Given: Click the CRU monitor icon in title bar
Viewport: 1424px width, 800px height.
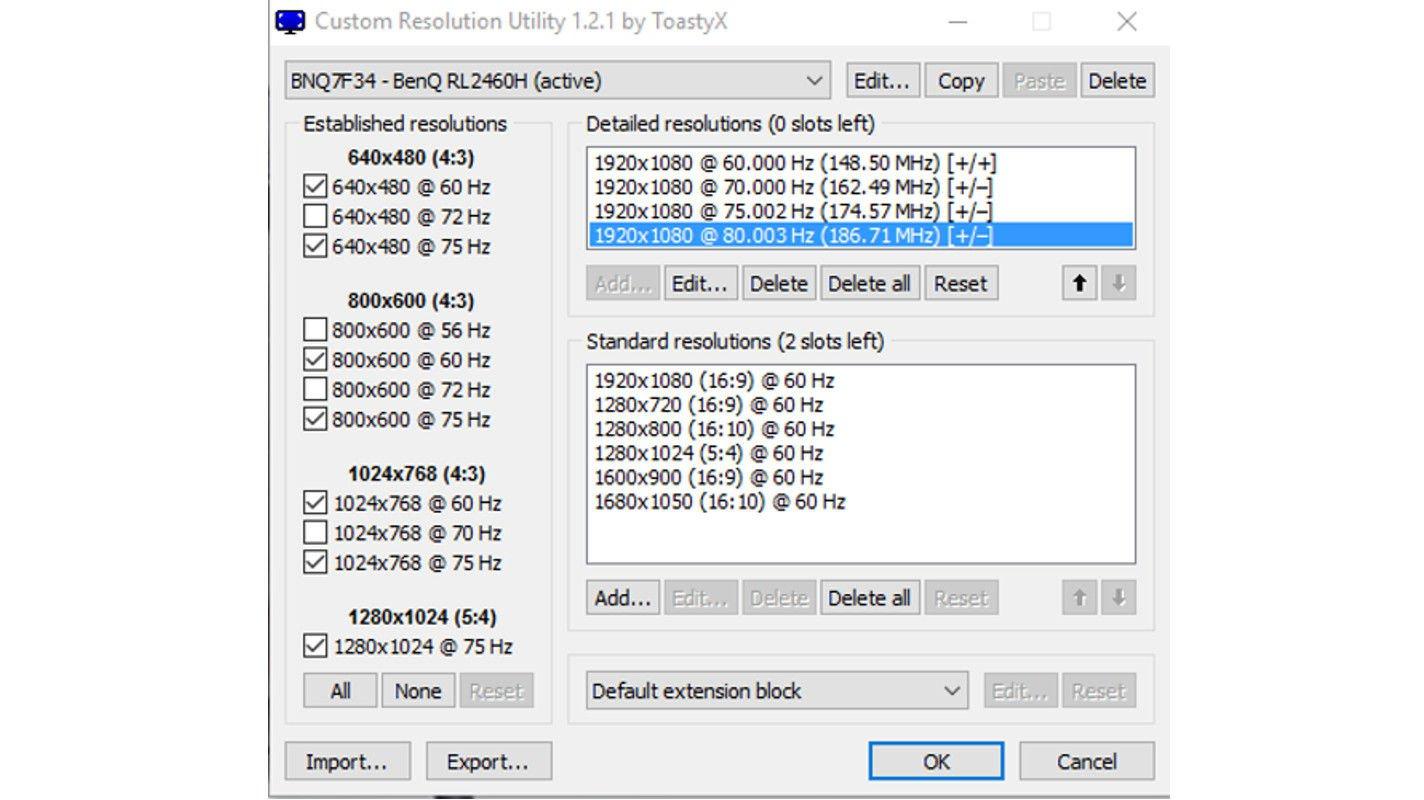Looking at the screenshot, I should pyautogui.click(x=290, y=21).
